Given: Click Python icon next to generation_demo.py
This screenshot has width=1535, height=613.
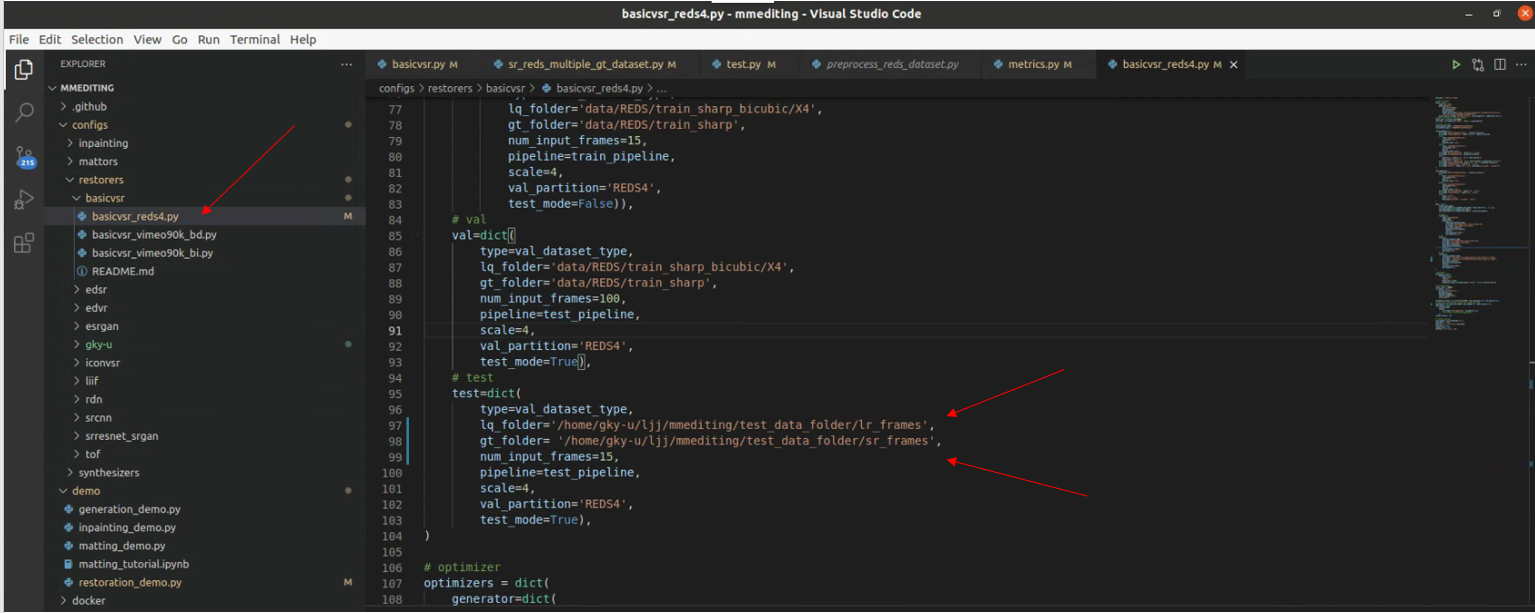Looking at the screenshot, I should [69, 509].
